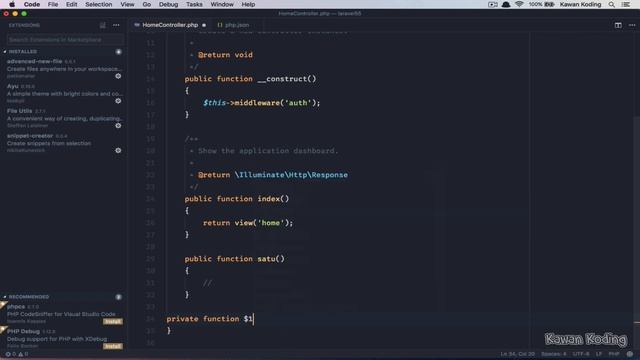Select the phpcs recommended extension entry
The width and height of the screenshot is (640, 360).
point(63,314)
